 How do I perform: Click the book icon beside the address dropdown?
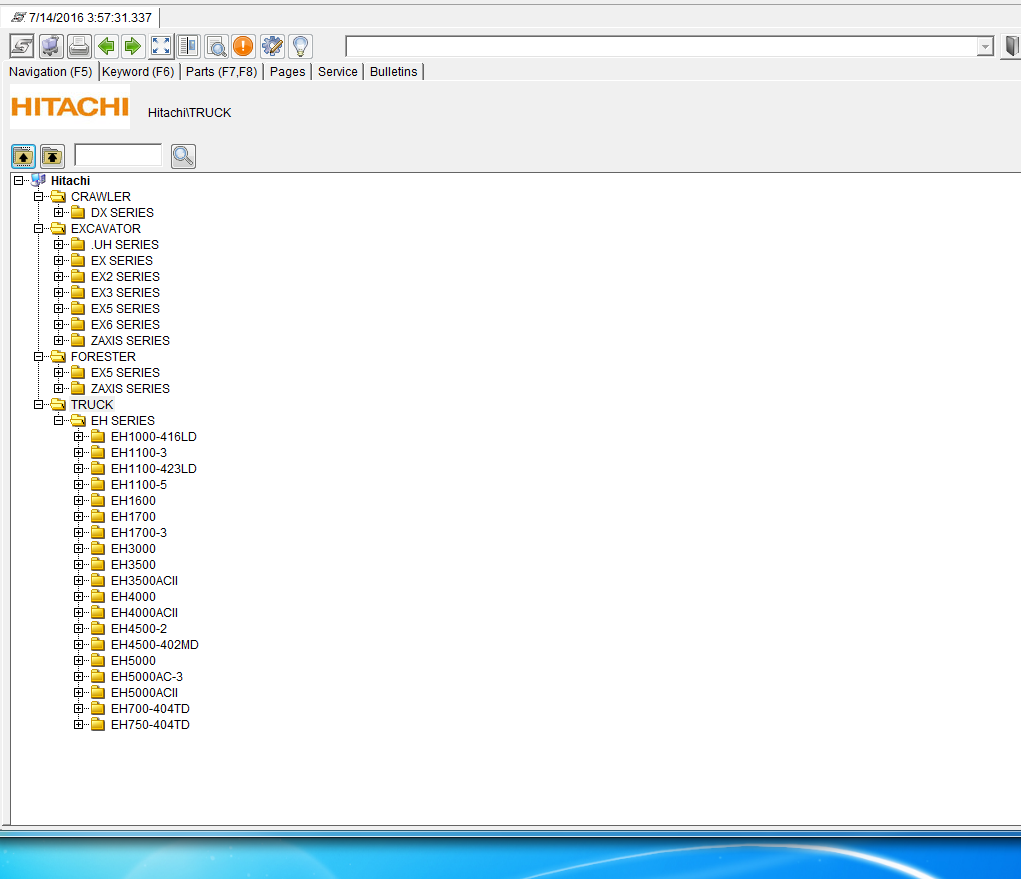click(1011, 46)
